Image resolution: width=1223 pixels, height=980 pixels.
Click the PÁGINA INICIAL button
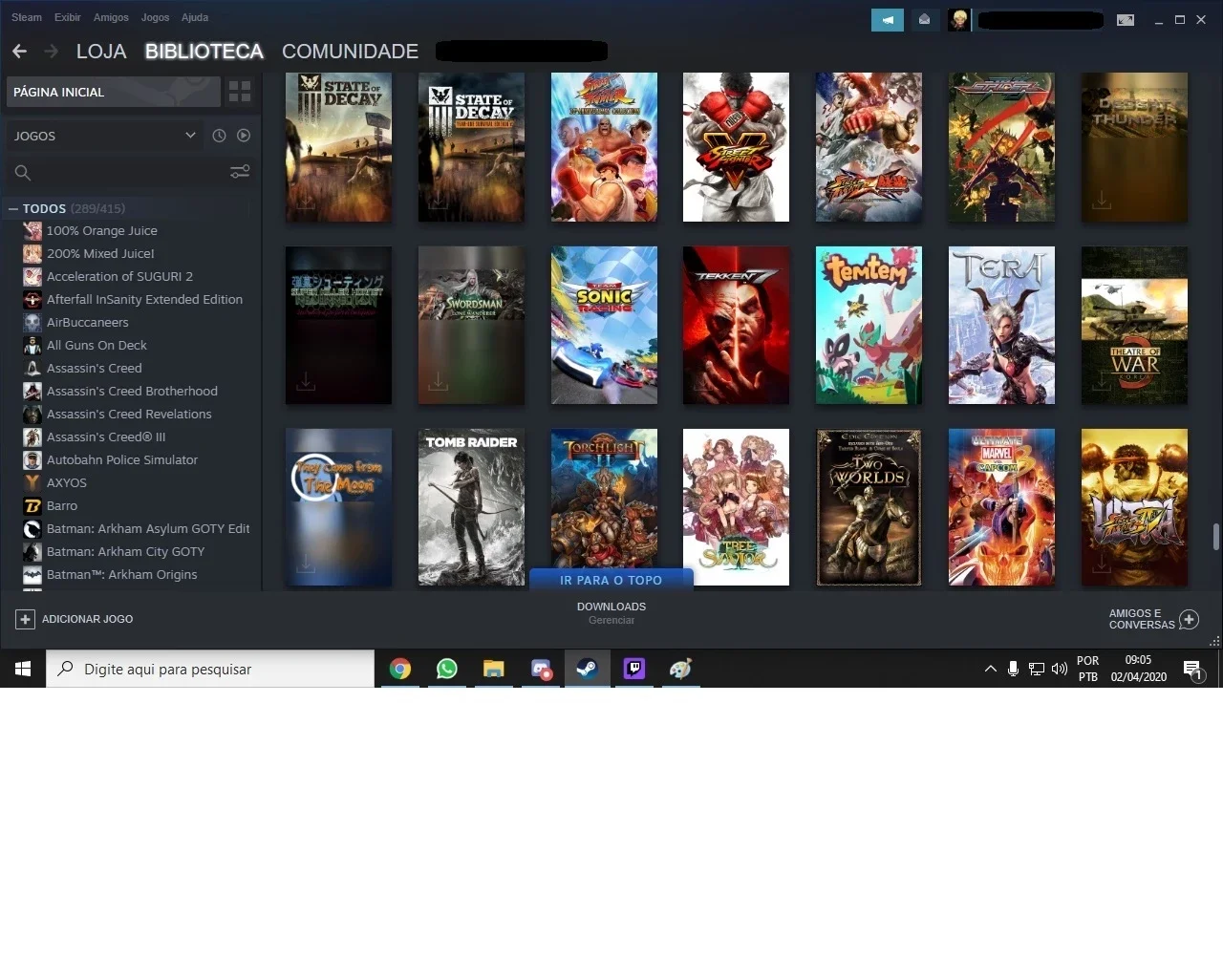point(114,92)
